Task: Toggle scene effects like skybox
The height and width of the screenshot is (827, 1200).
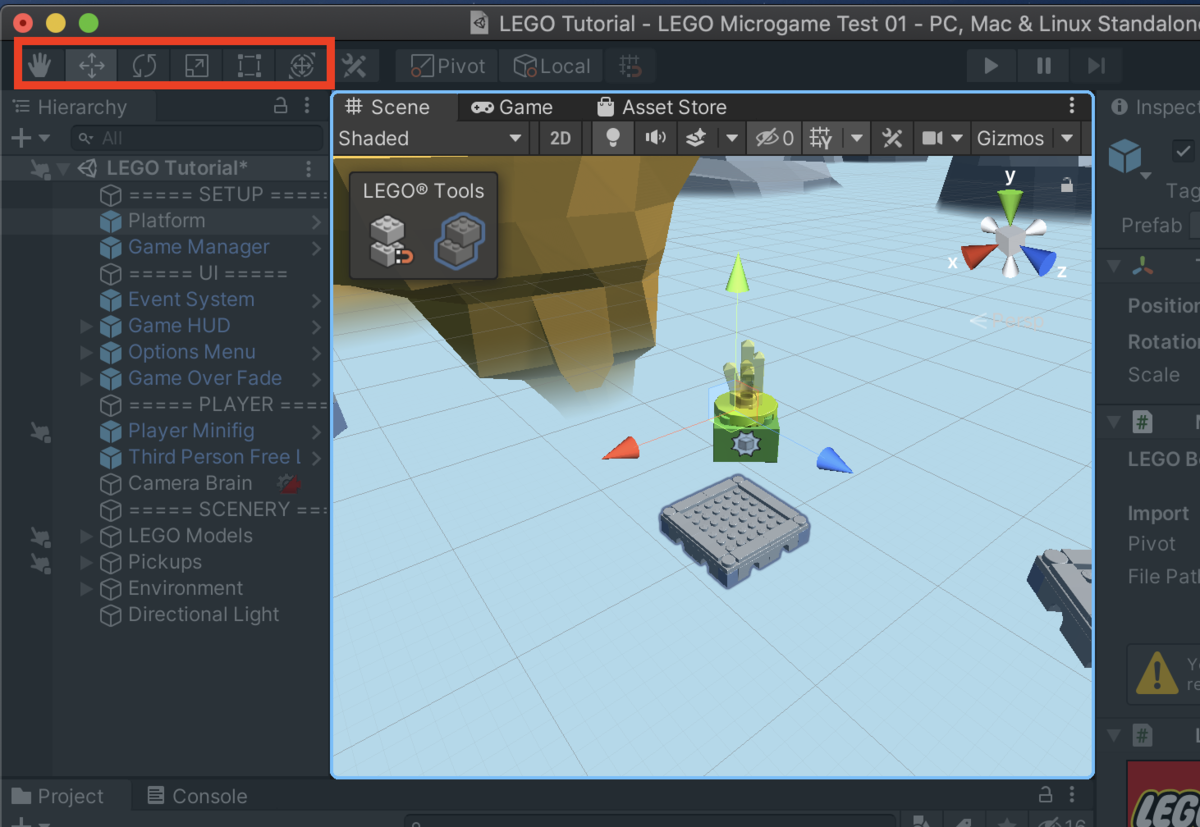Action: [x=696, y=138]
